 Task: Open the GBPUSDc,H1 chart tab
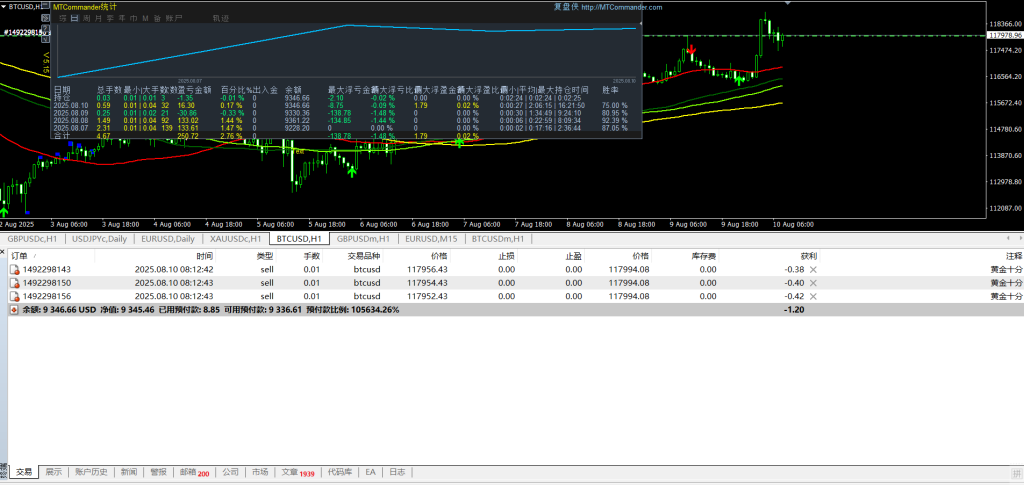(33, 239)
